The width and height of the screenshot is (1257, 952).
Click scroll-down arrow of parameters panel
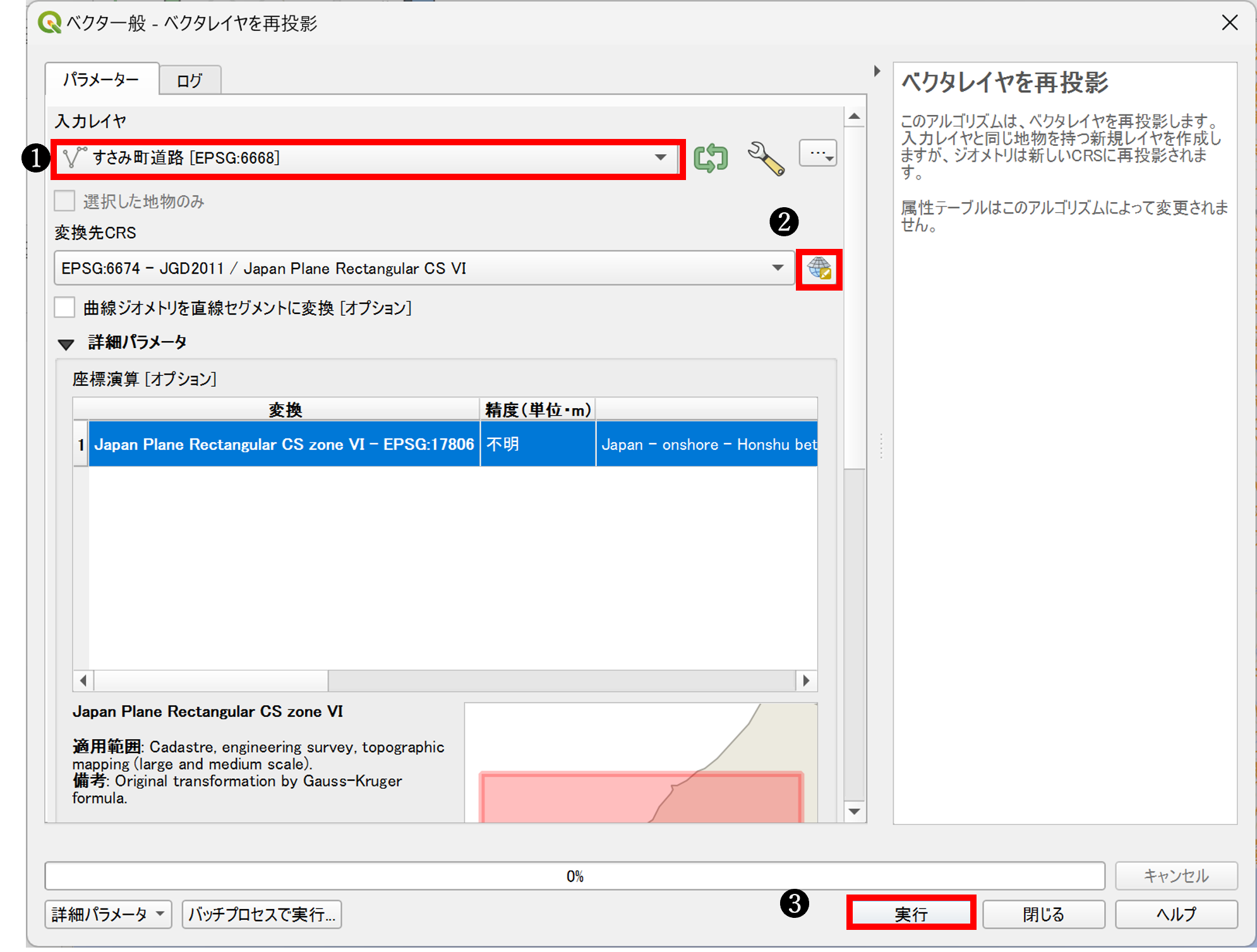click(x=855, y=812)
